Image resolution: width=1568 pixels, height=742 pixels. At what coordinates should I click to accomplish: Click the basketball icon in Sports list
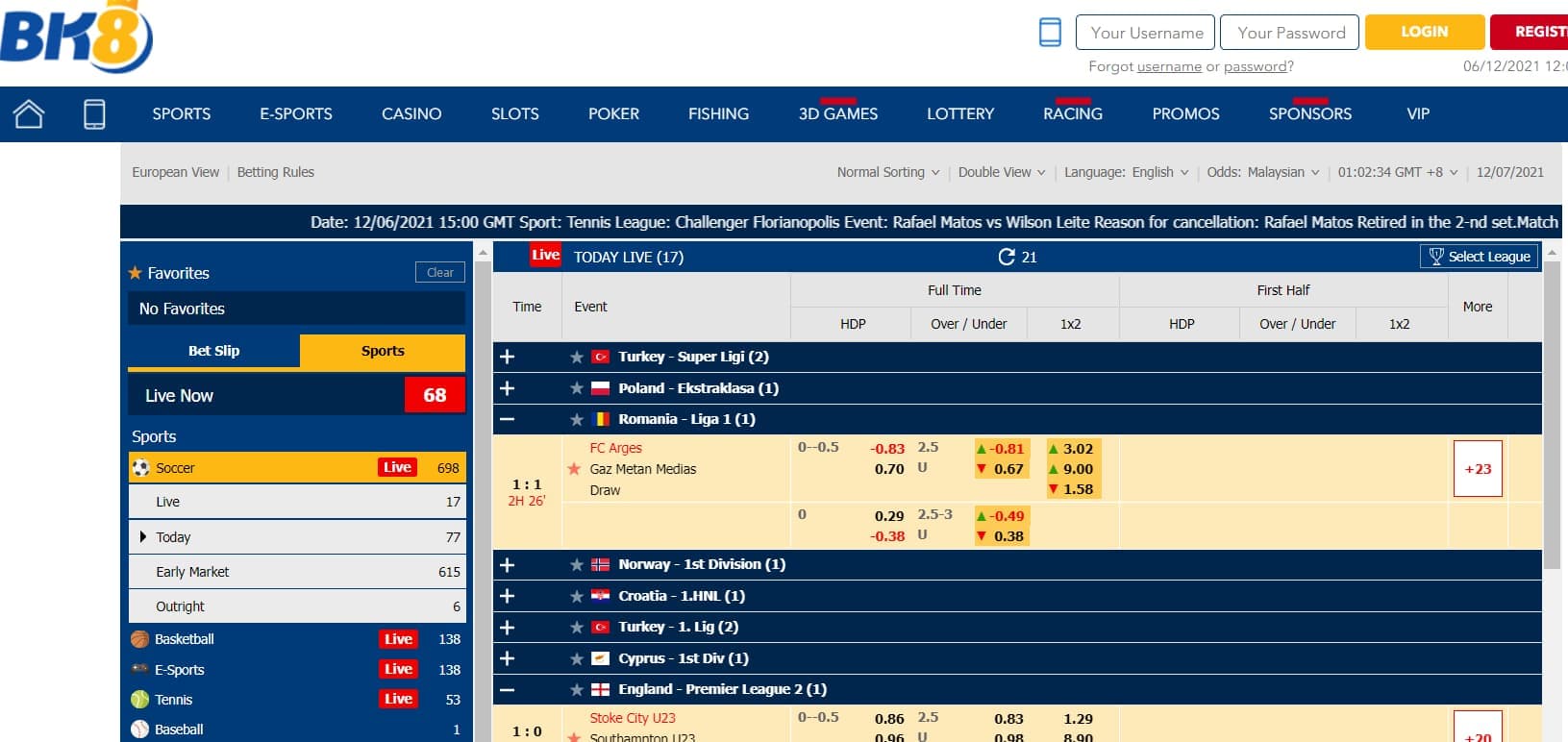140,639
